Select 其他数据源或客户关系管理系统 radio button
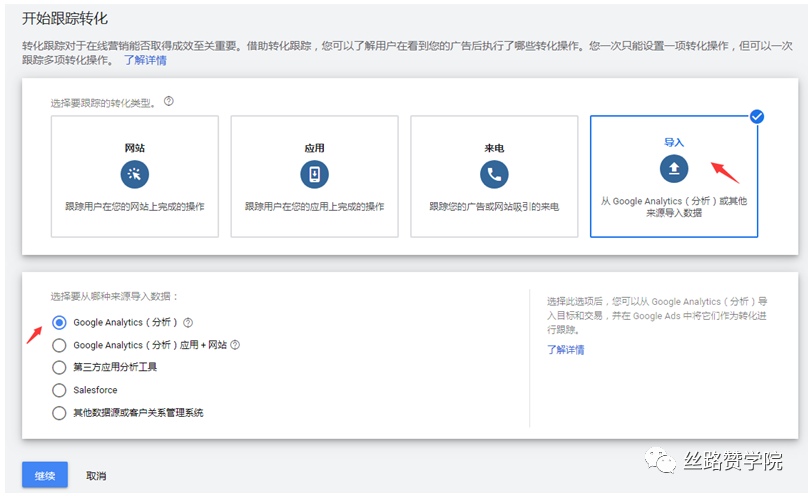 [59, 413]
